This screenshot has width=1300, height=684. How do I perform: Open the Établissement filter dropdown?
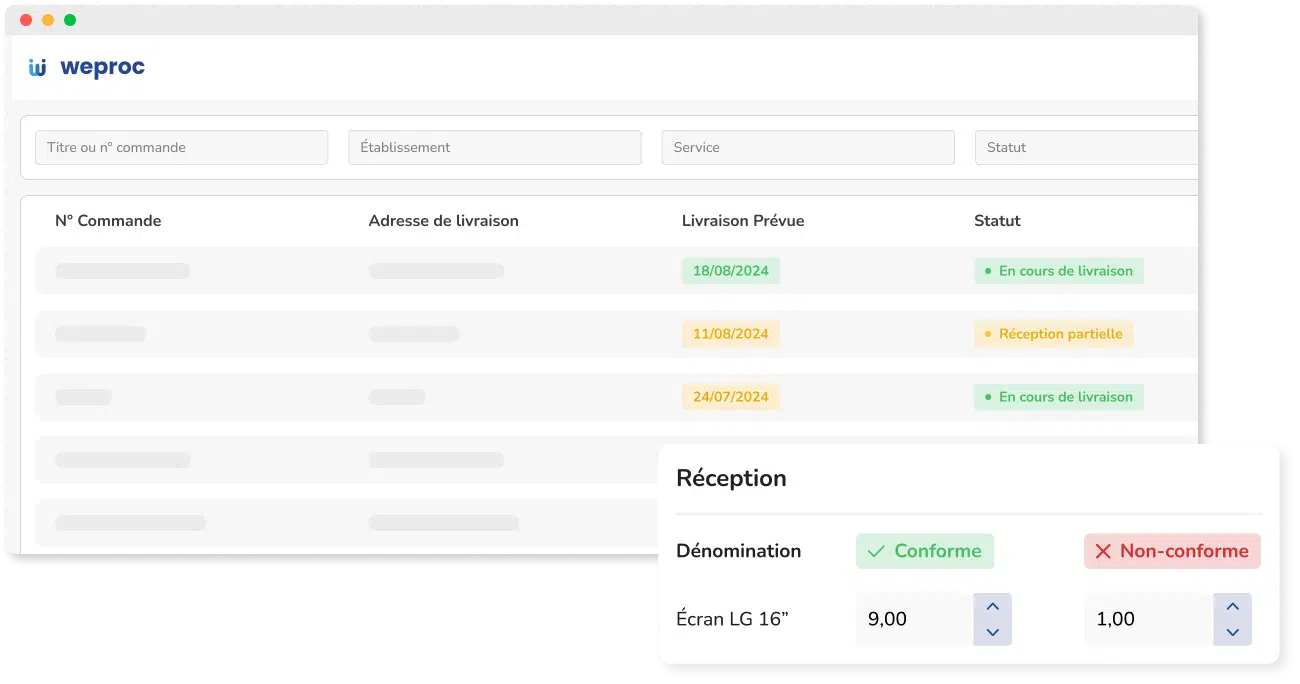494,147
